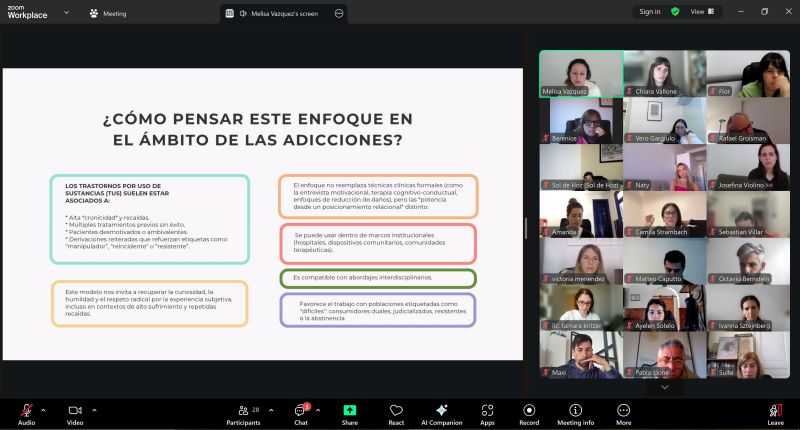Leave the meeting

[775, 412]
